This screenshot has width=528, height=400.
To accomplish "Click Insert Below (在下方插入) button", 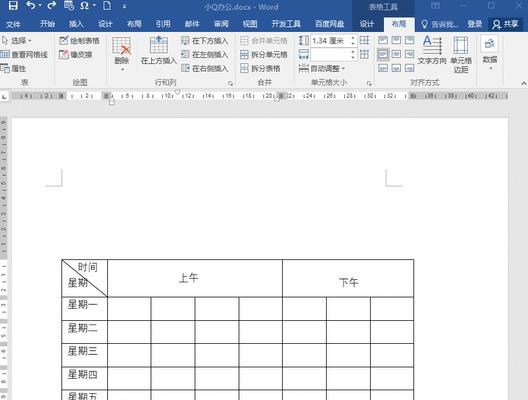I will click(x=204, y=41).
